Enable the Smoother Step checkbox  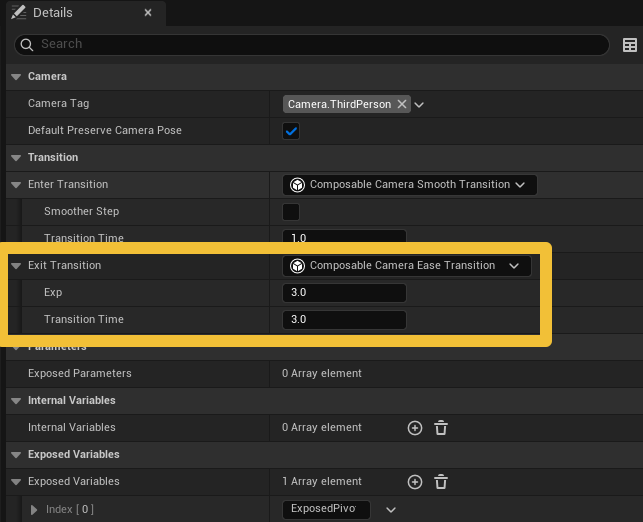(291, 212)
